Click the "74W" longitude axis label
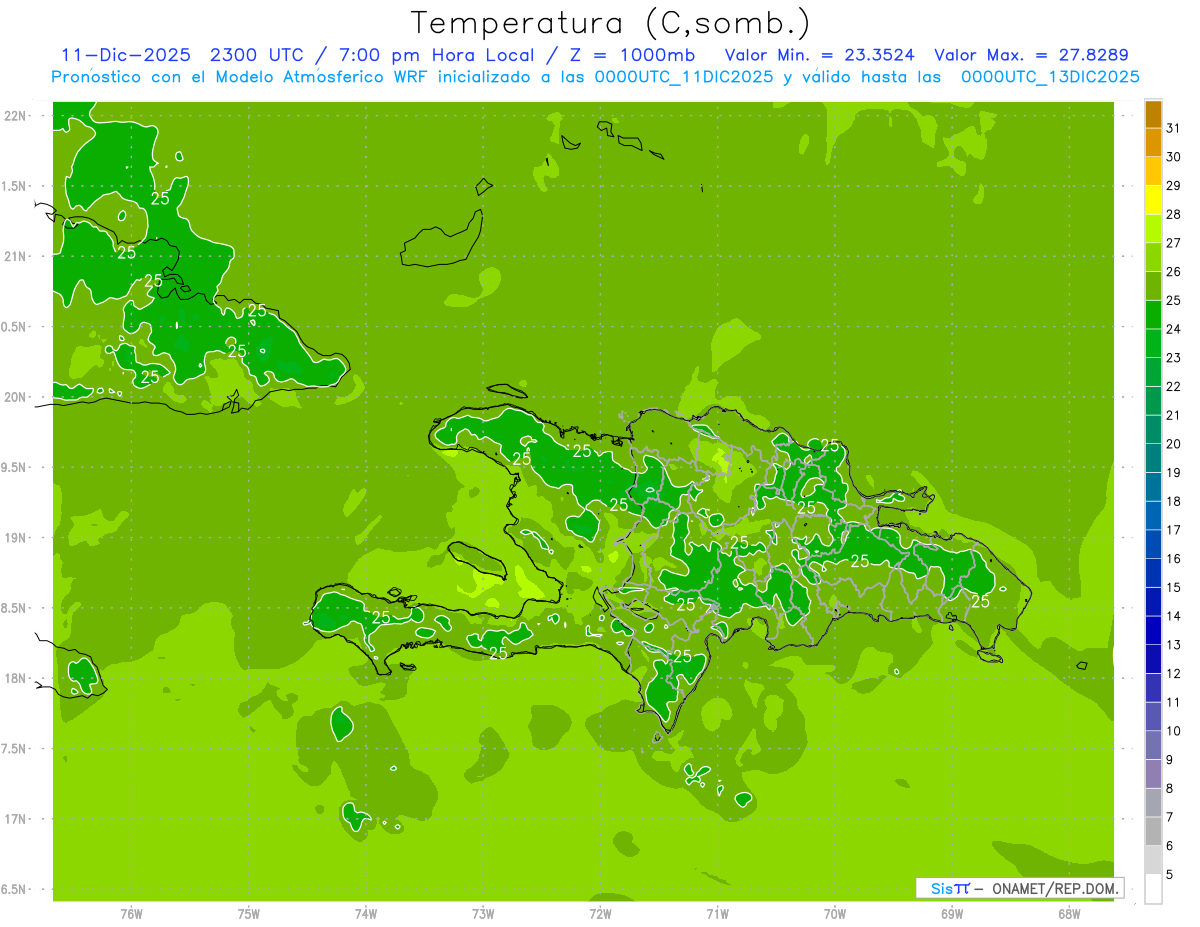This screenshot has width=1200, height=927. [366, 914]
